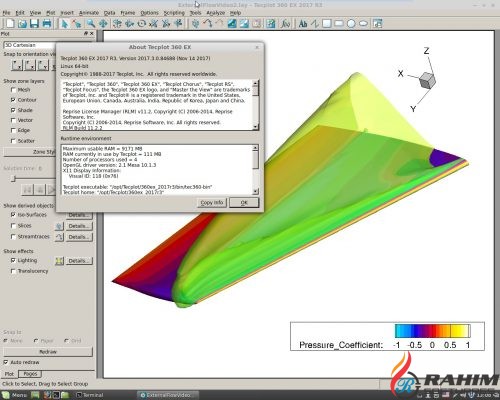Click the XYZ orientation axis cube
Viewport: 500px width, 400px height.
[x=427, y=80]
